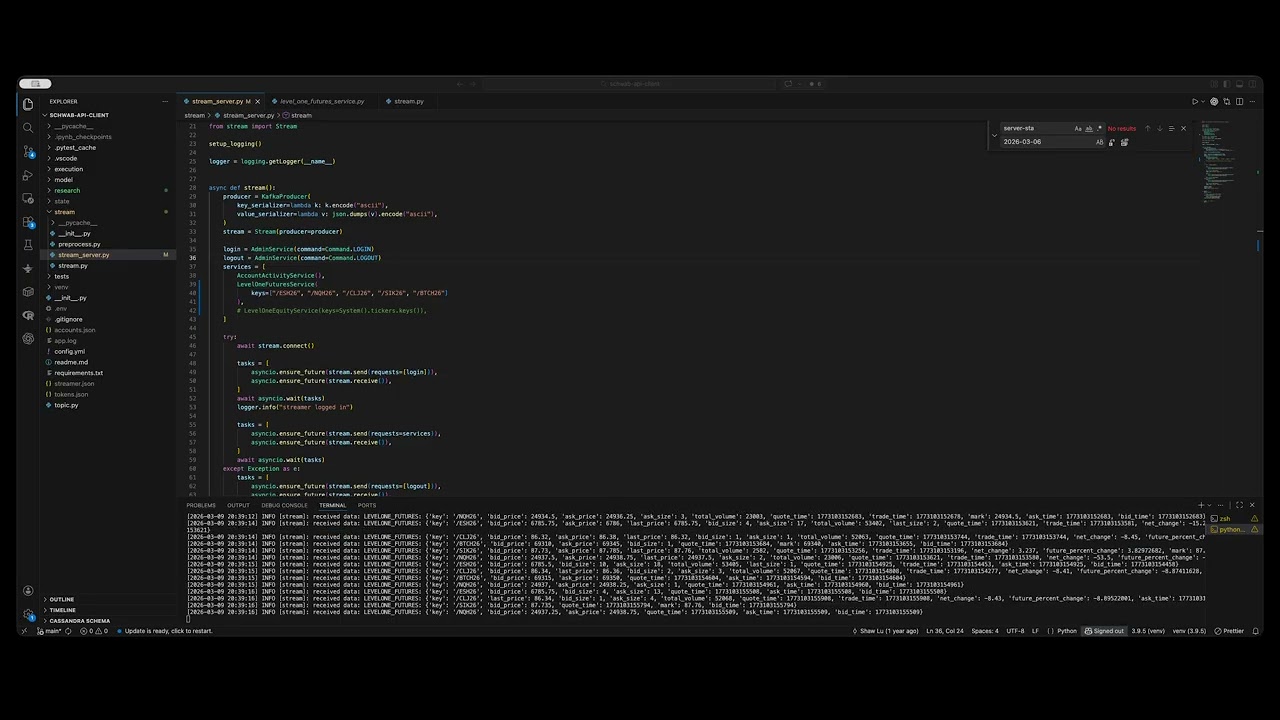Toggle Find in Selection
This screenshot has height=720, width=1280.
1171,128
